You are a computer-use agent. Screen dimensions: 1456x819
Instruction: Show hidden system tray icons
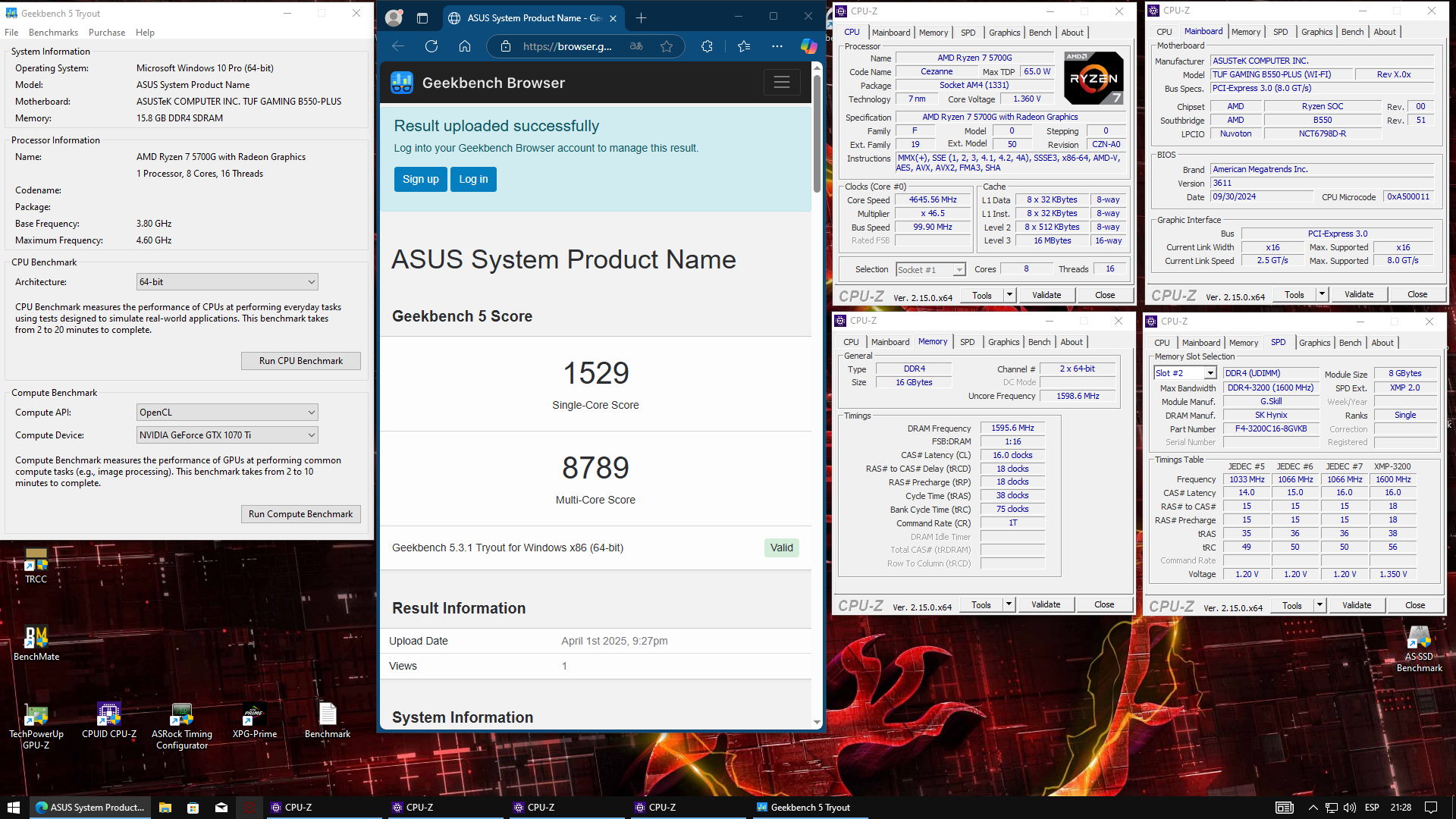tap(1313, 808)
